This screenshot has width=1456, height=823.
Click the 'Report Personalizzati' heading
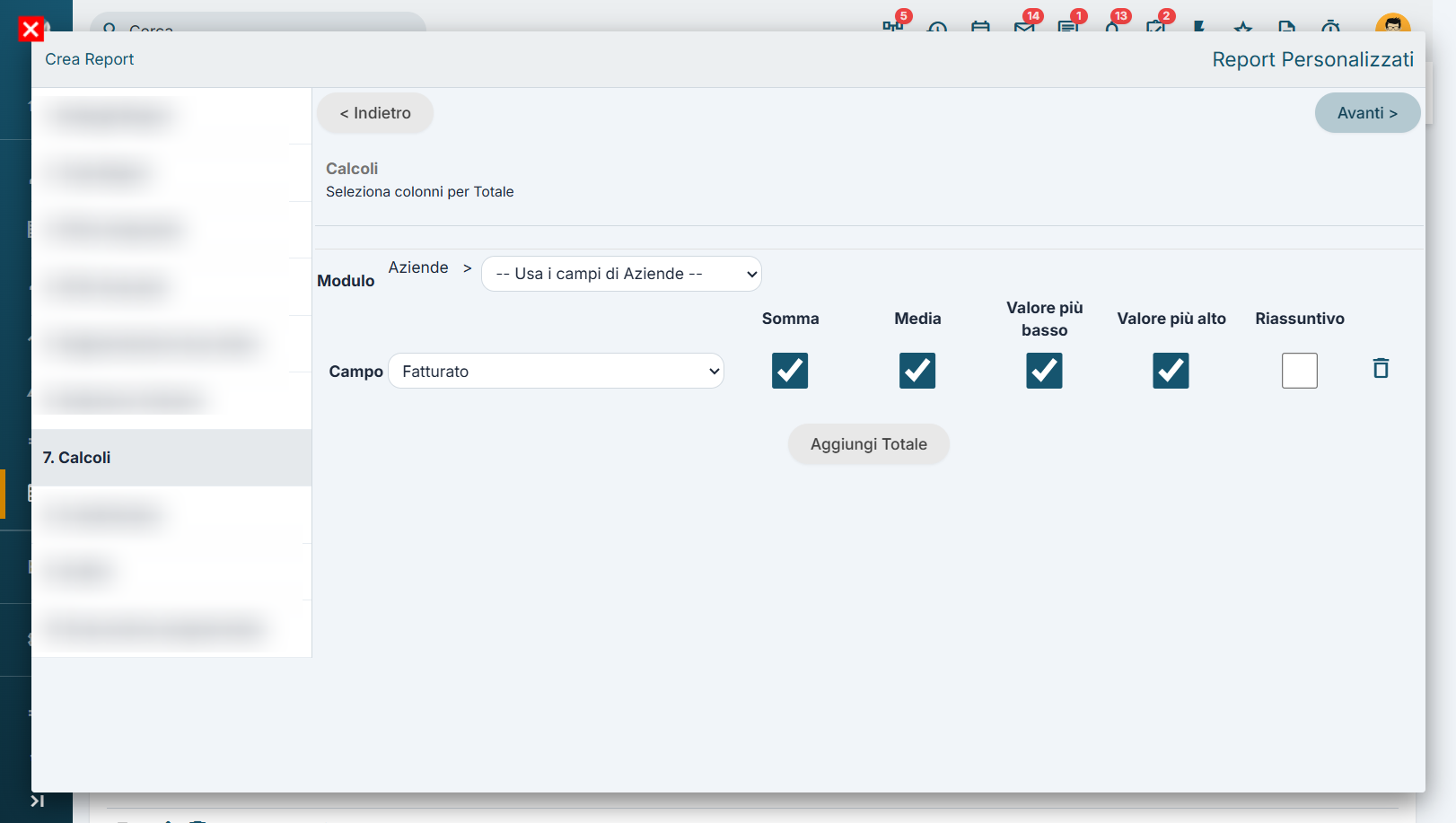click(1312, 59)
